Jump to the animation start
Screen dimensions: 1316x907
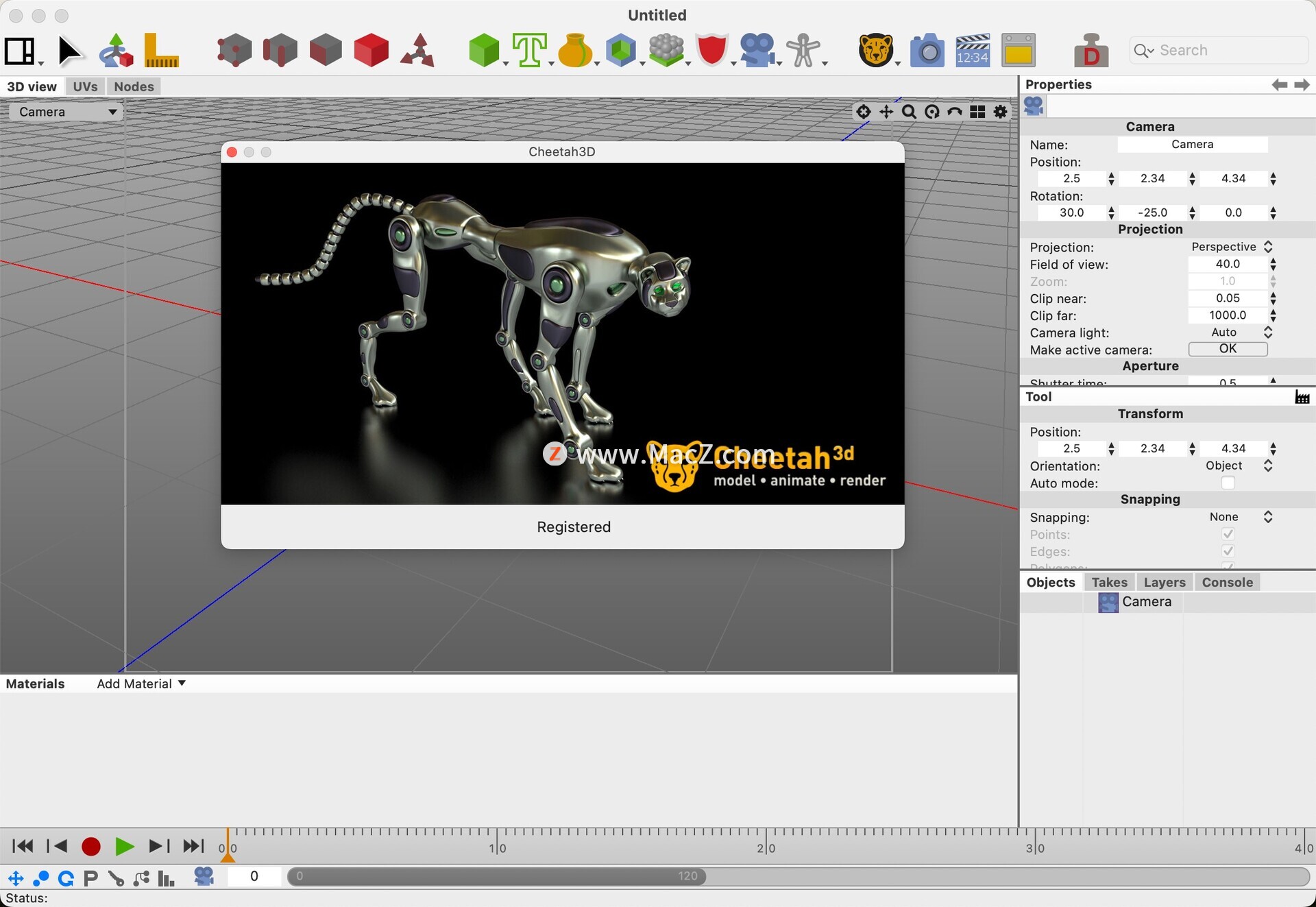tap(23, 847)
